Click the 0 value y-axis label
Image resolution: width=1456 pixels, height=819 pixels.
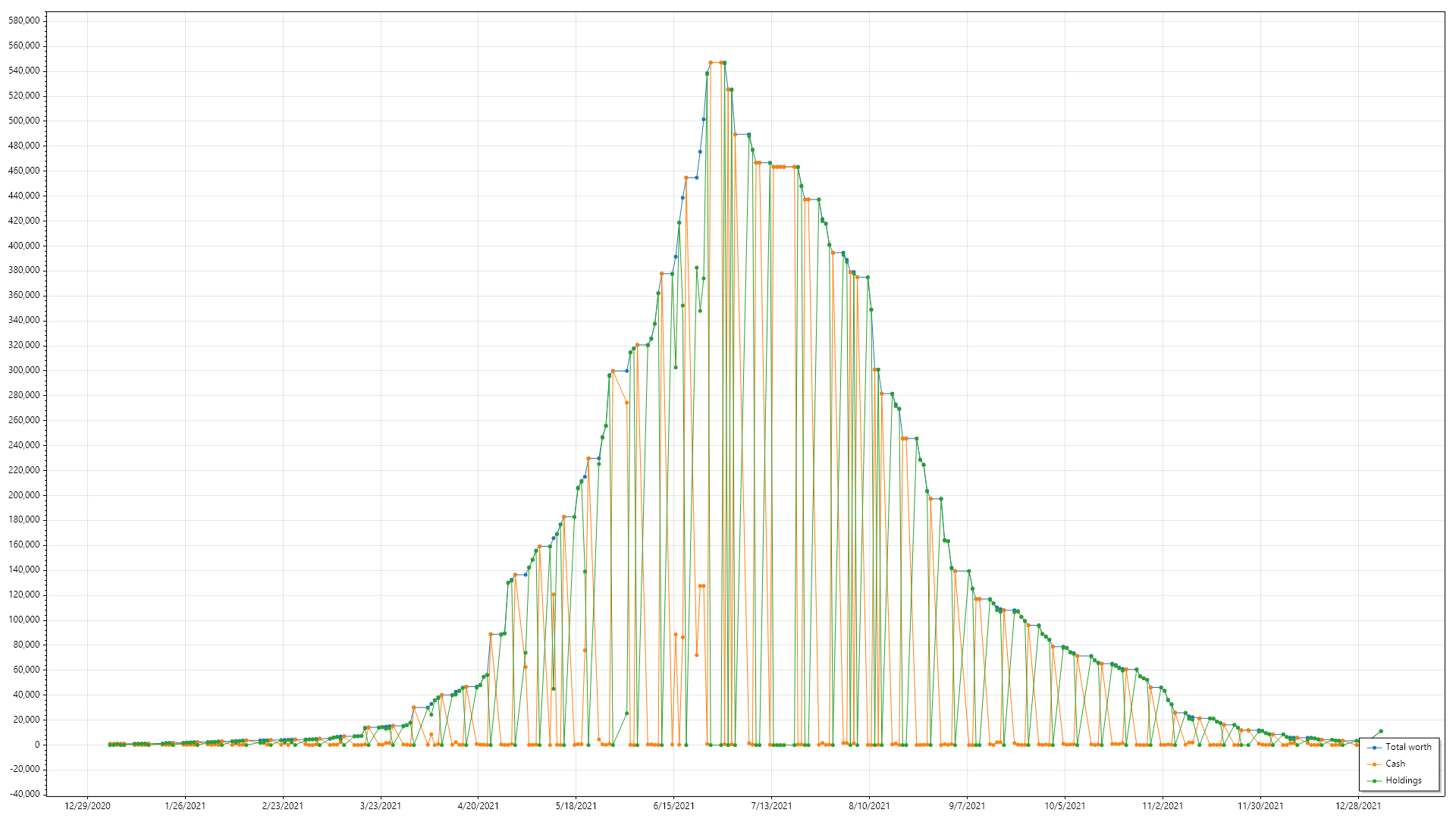click(36, 745)
